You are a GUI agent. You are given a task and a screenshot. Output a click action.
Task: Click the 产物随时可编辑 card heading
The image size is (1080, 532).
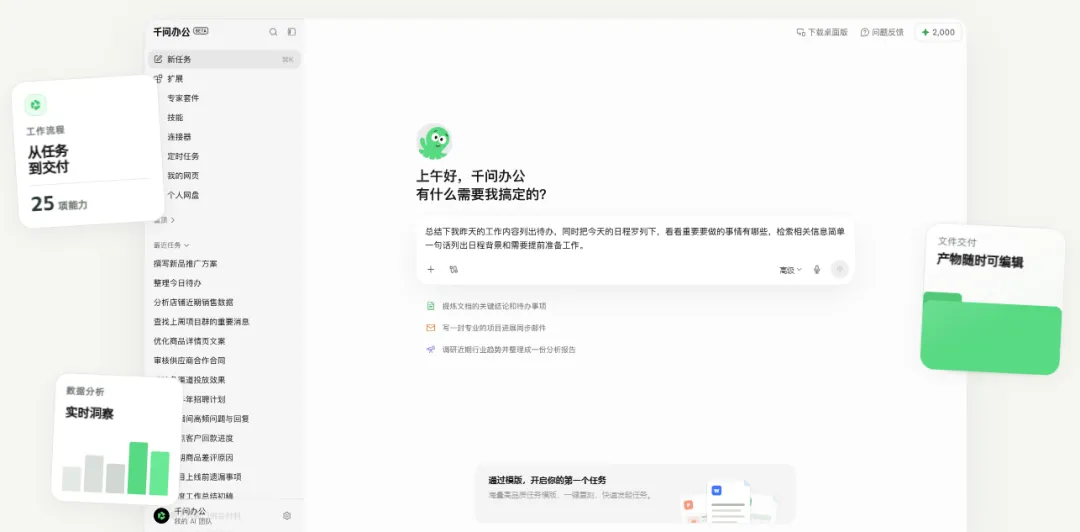979,260
